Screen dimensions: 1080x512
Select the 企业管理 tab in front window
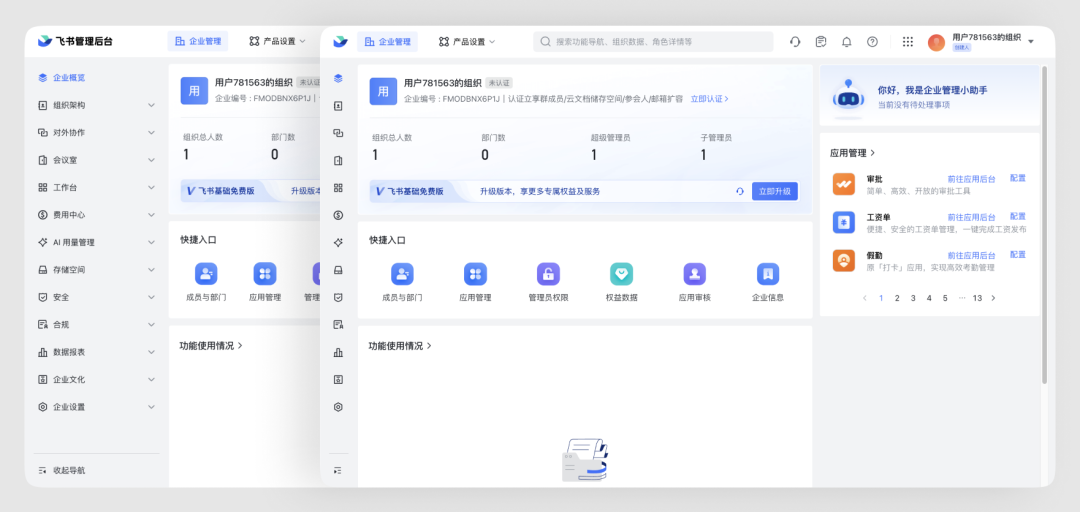[x=387, y=42]
